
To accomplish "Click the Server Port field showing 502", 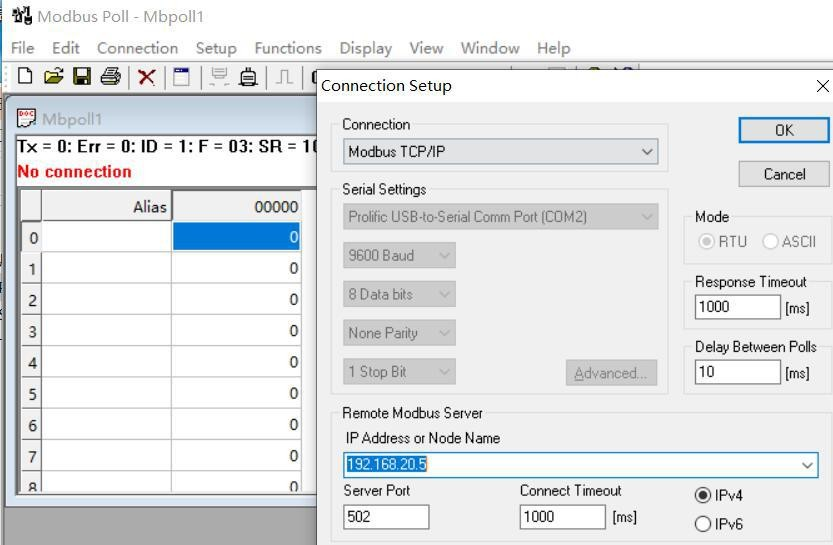I will [386, 517].
